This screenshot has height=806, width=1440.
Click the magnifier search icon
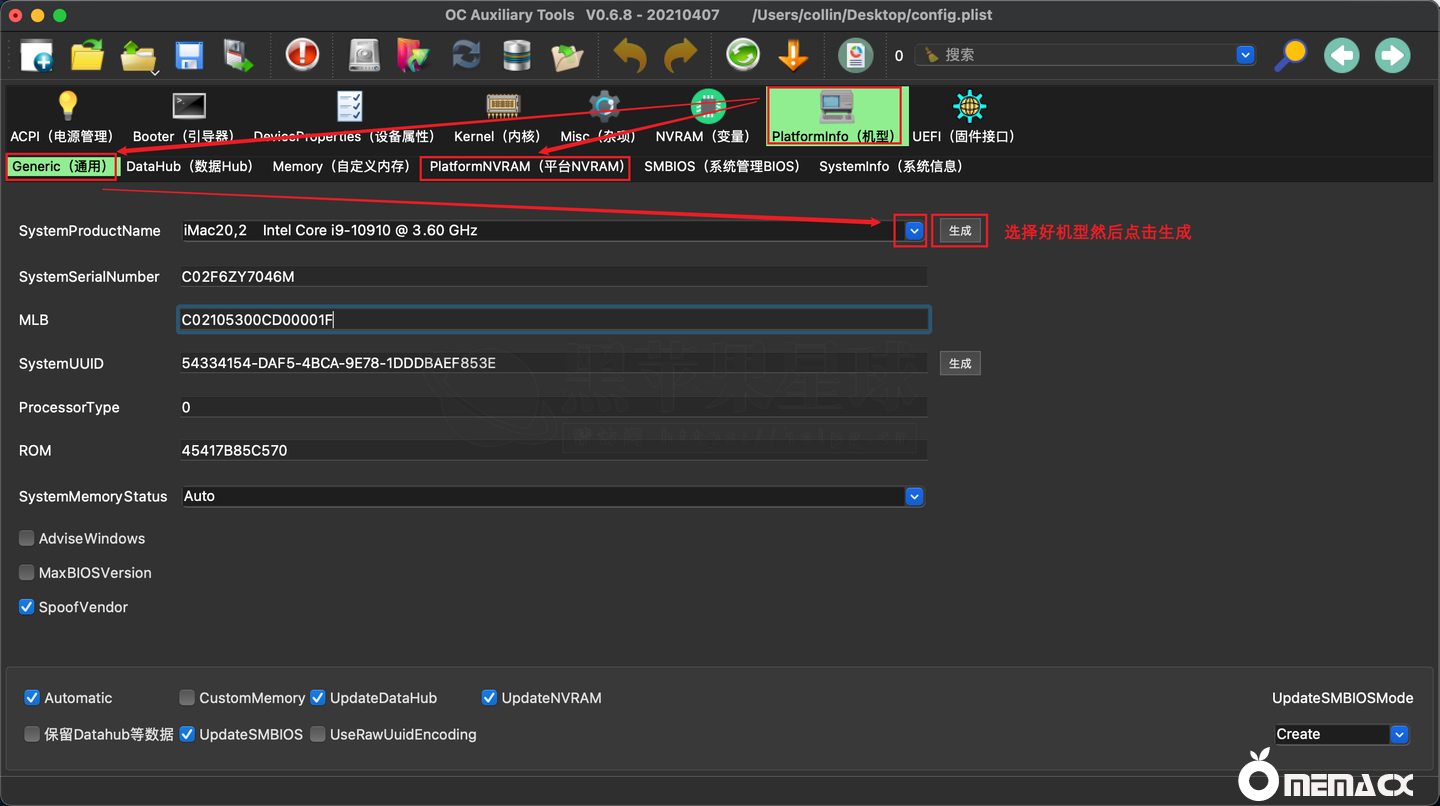(1290, 55)
